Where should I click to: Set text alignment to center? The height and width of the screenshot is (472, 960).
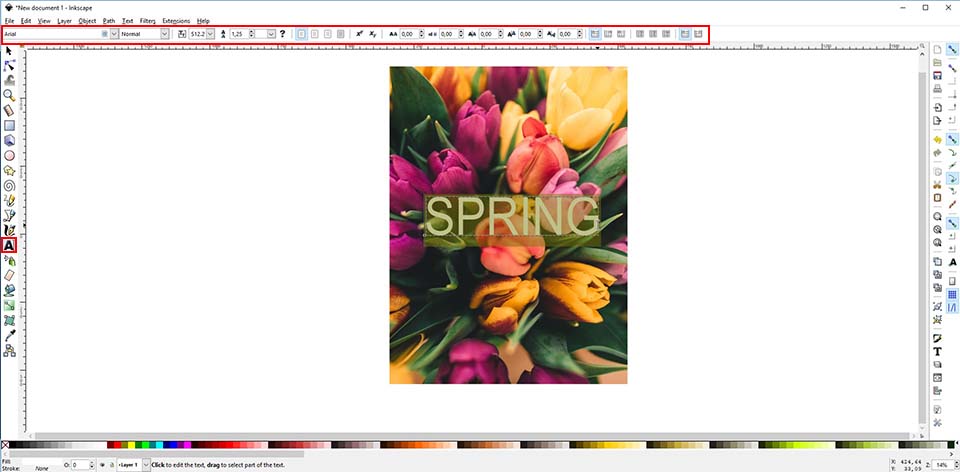(315, 34)
